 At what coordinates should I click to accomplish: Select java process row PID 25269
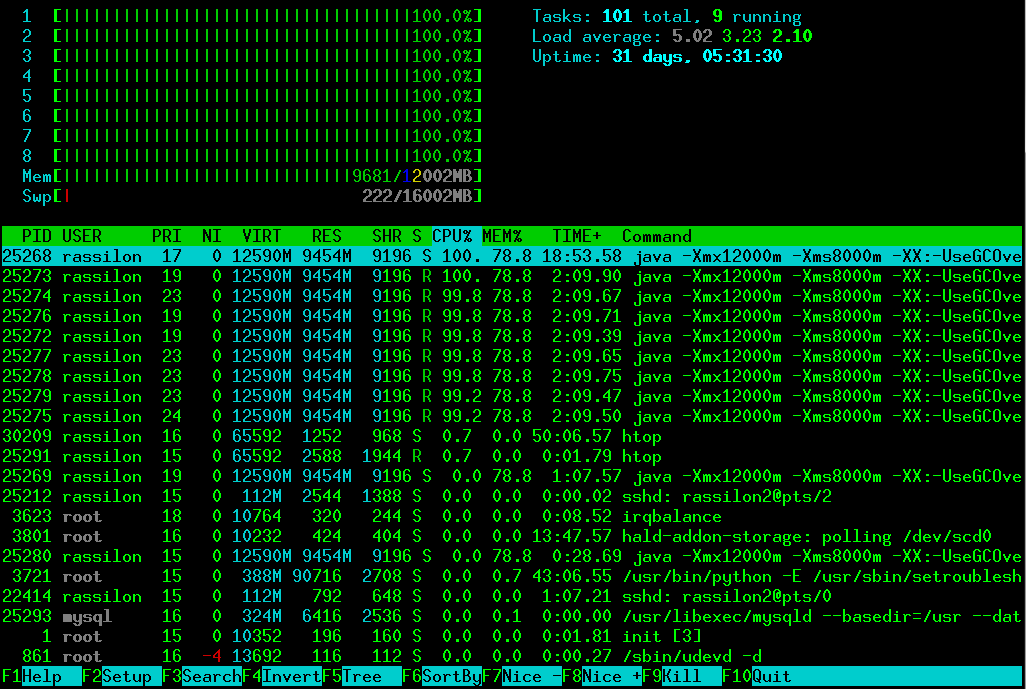[x=512, y=476]
